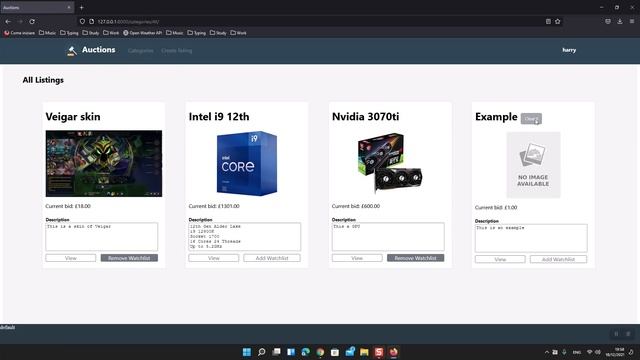
Task: Click the grey badge beside Example title
Action: [531, 119]
